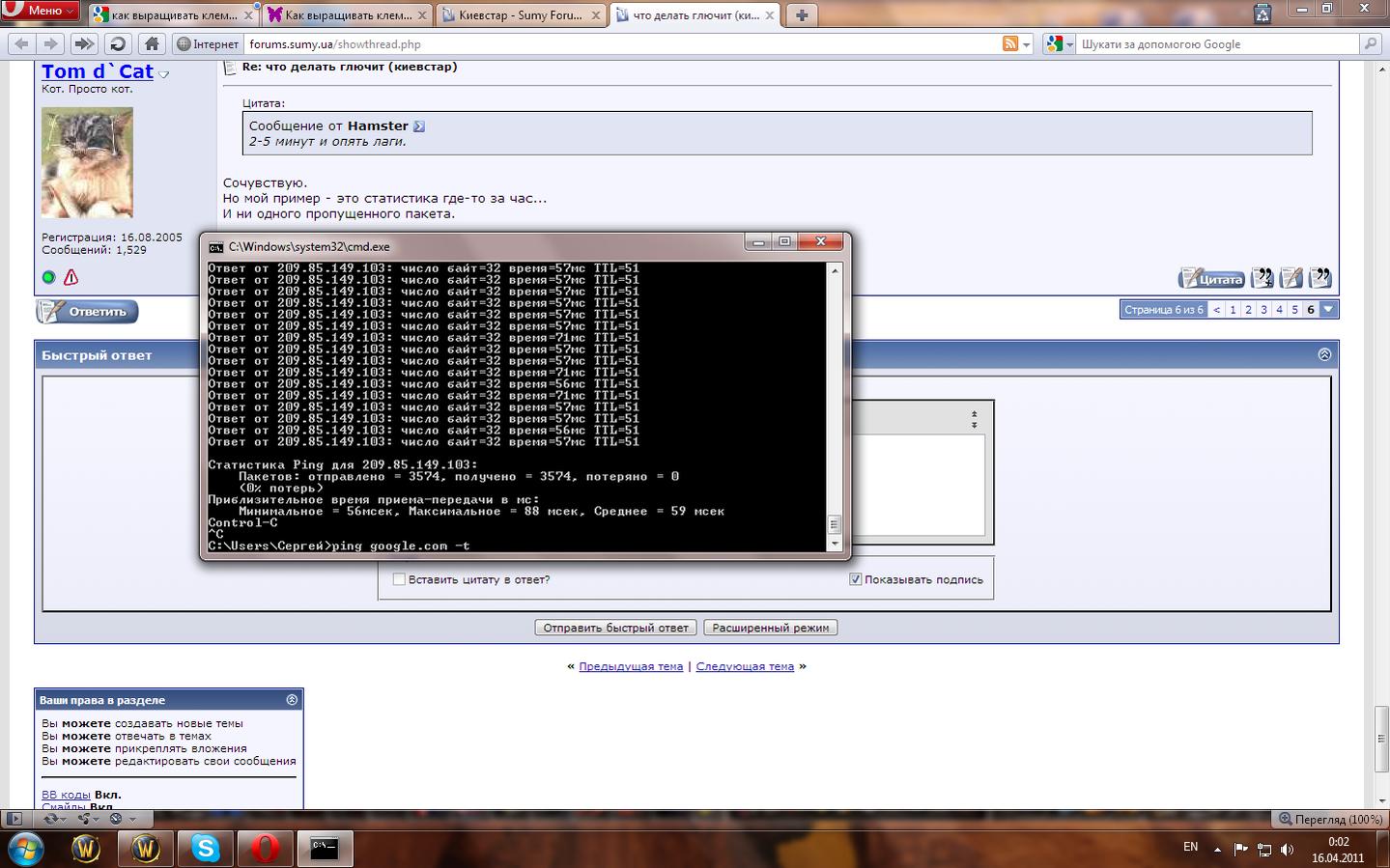Click the RSS feed icon in the address bar
Viewport: 1390px width, 868px height.
coord(1009,43)
